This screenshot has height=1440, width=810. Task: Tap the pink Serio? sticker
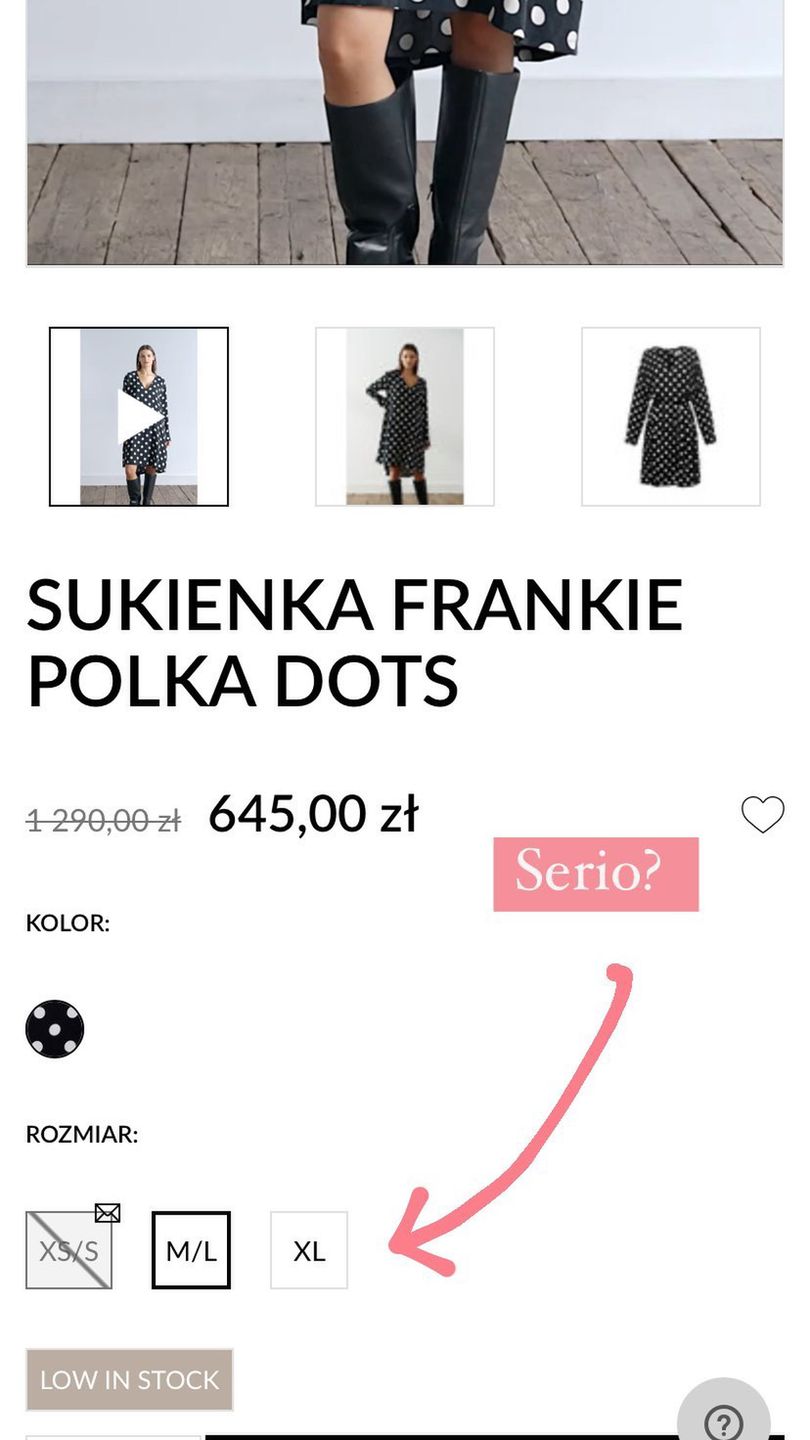595,874
